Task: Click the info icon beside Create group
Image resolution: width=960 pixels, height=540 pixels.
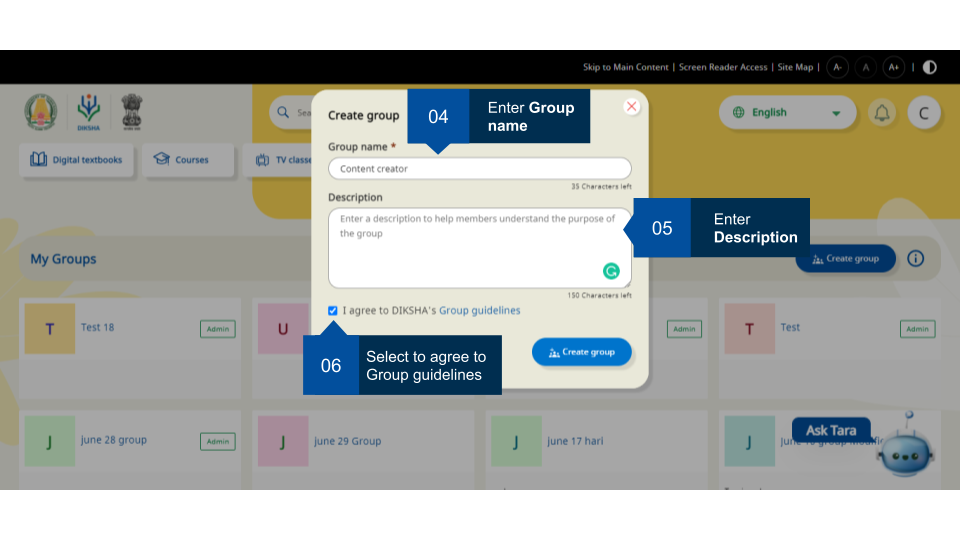Action: (915, 258)
